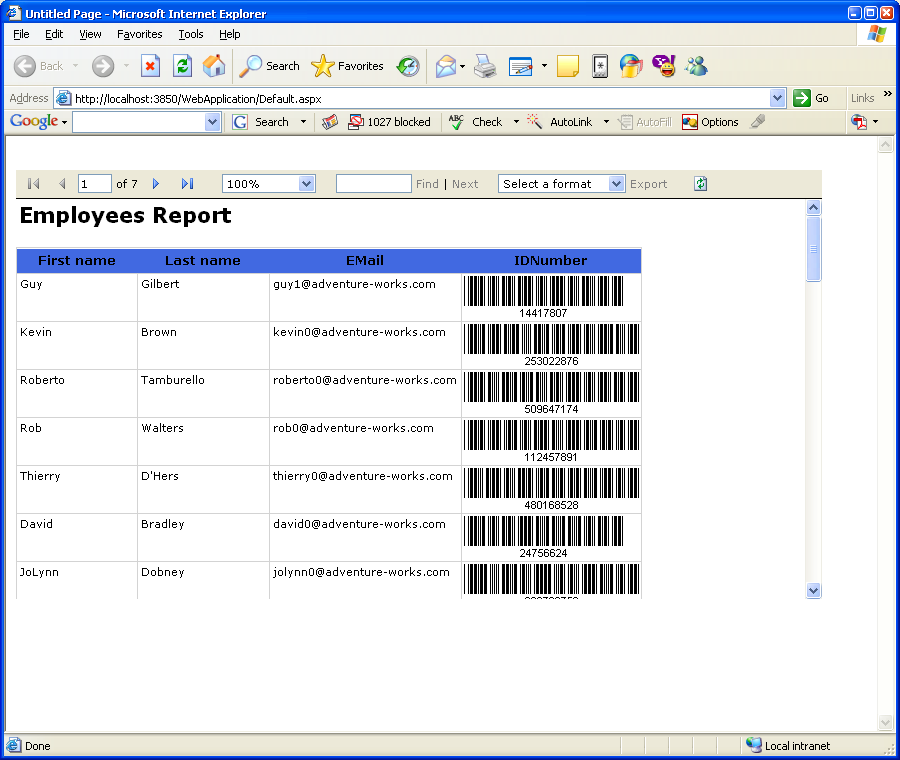Click the Stop loading icon
Screen dimensions: 900x760
point(150,66)
